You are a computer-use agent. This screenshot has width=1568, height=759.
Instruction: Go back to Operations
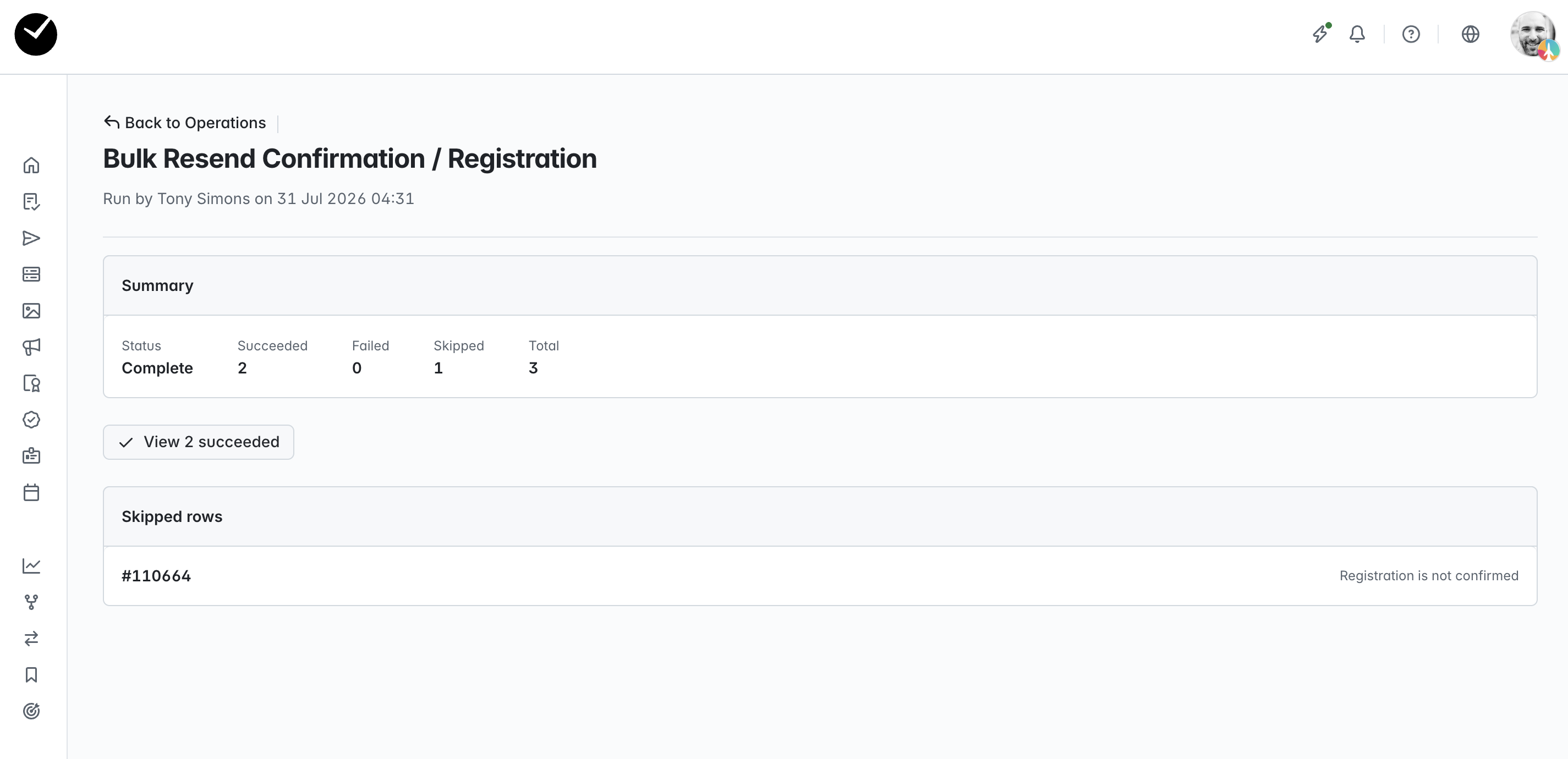[x=184, y=123]
